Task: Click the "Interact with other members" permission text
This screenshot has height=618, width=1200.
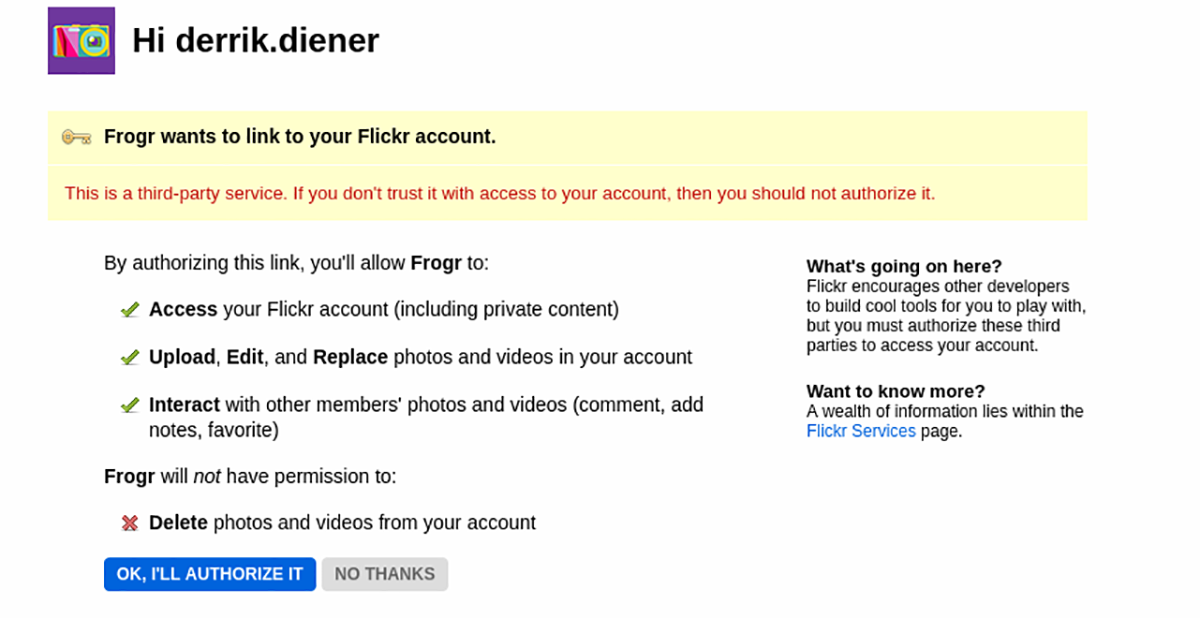Action: click(x=426, y=405)
